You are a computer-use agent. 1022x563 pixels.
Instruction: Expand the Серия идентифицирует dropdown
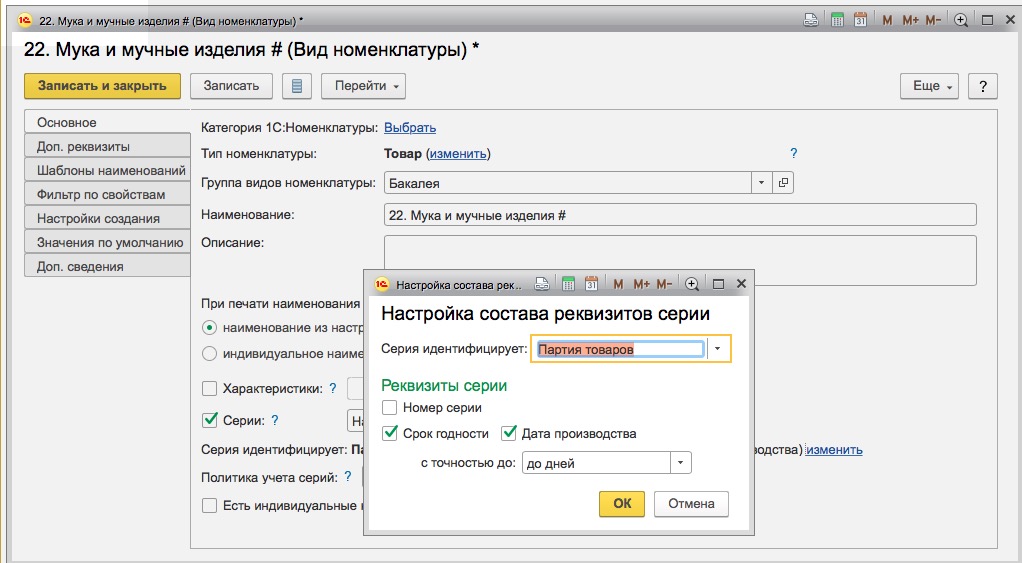click(x=718, y=349)
